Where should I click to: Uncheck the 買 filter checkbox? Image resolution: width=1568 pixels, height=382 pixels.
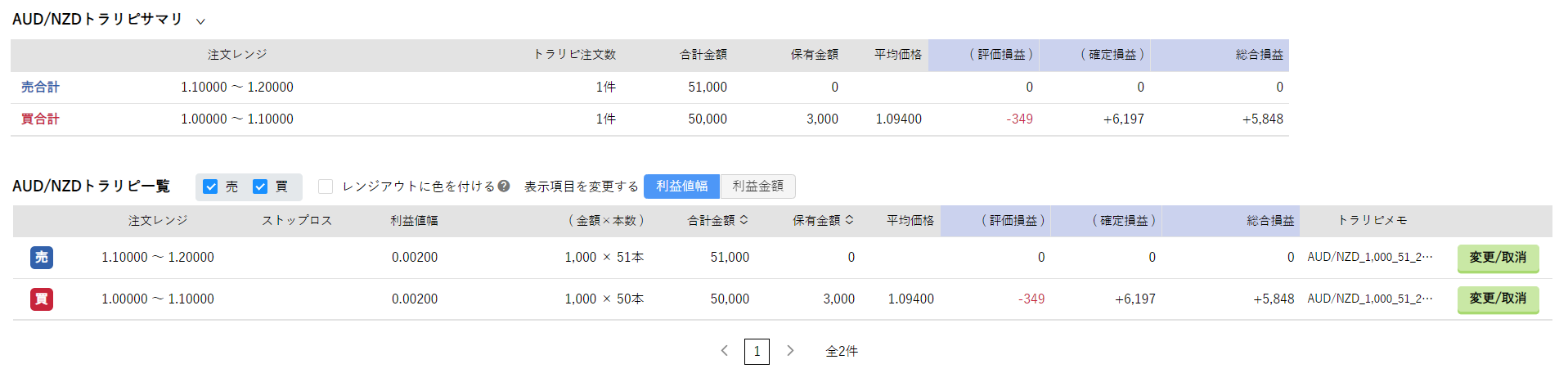[x=260, y=187]
